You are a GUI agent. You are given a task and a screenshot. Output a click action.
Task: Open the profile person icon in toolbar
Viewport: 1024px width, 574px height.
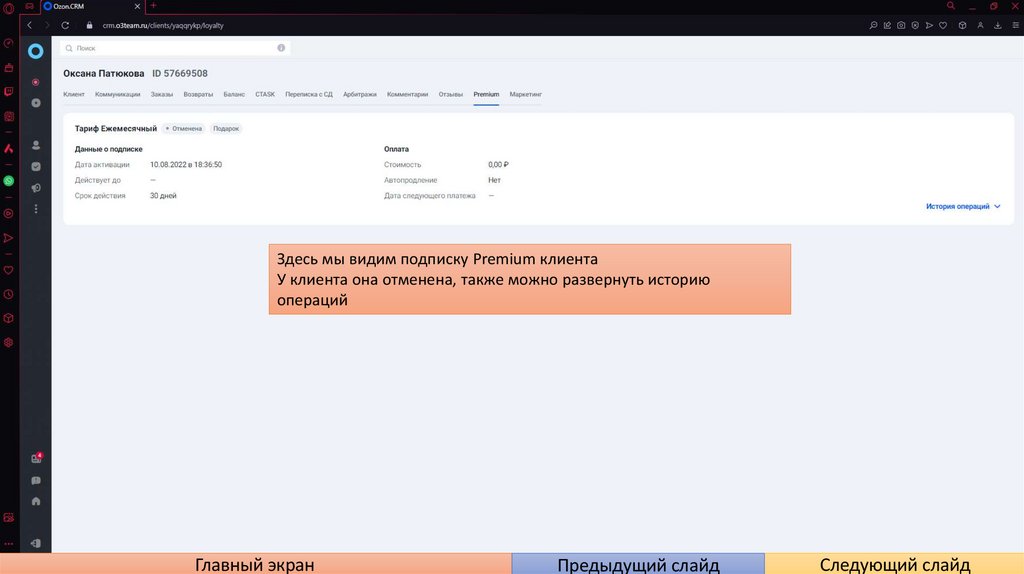coord(980,25)
